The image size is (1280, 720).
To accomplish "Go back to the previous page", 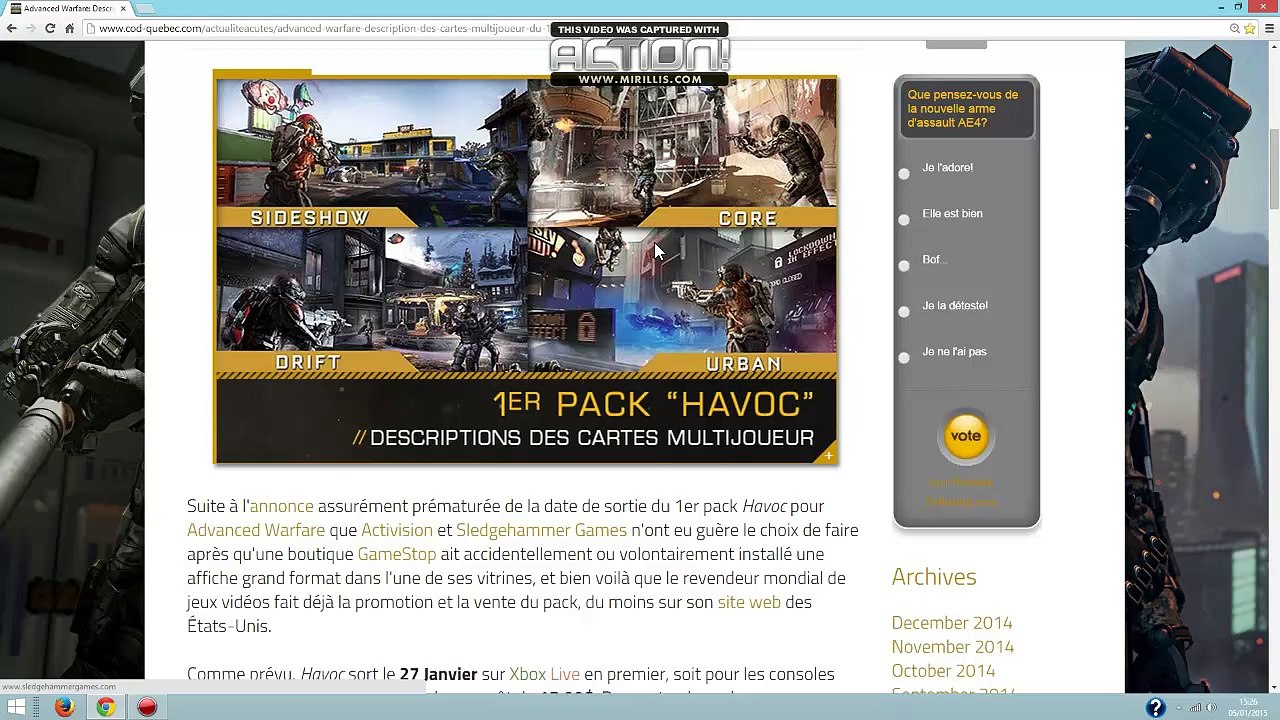I will click(11, 28).
